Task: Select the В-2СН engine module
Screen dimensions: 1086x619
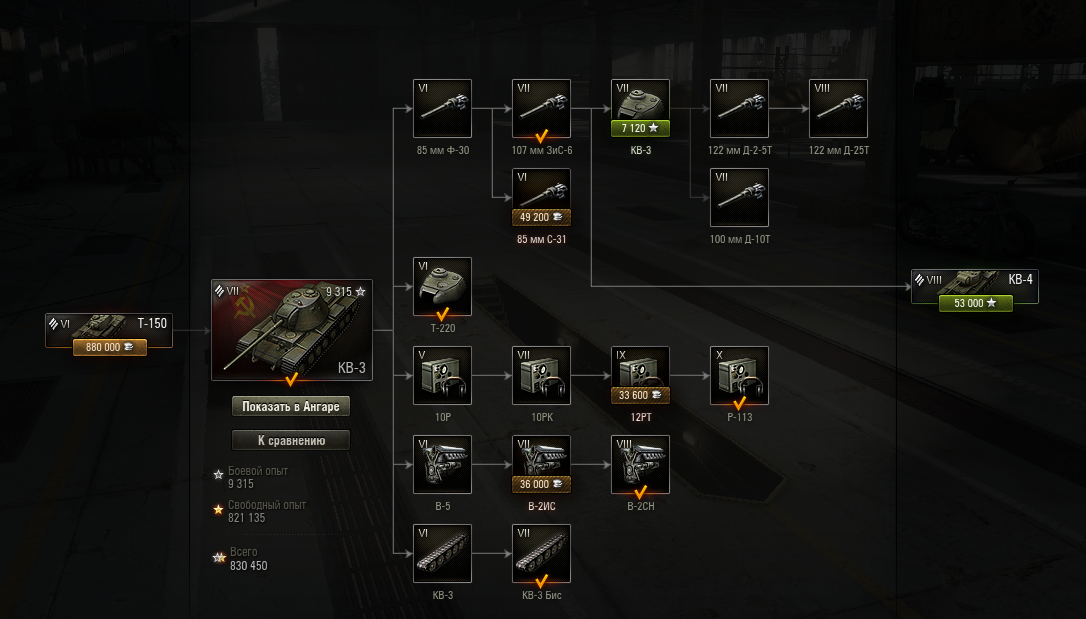Action: [x=640, y=465]
